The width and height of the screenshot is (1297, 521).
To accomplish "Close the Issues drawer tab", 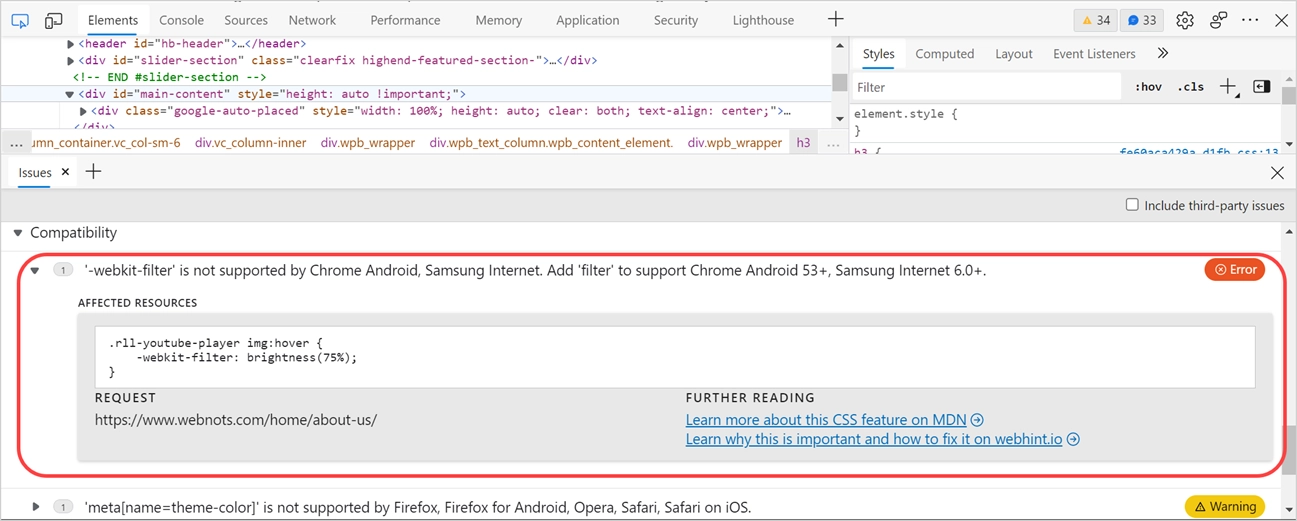I will pyautogui.click(x=65, y=172).
